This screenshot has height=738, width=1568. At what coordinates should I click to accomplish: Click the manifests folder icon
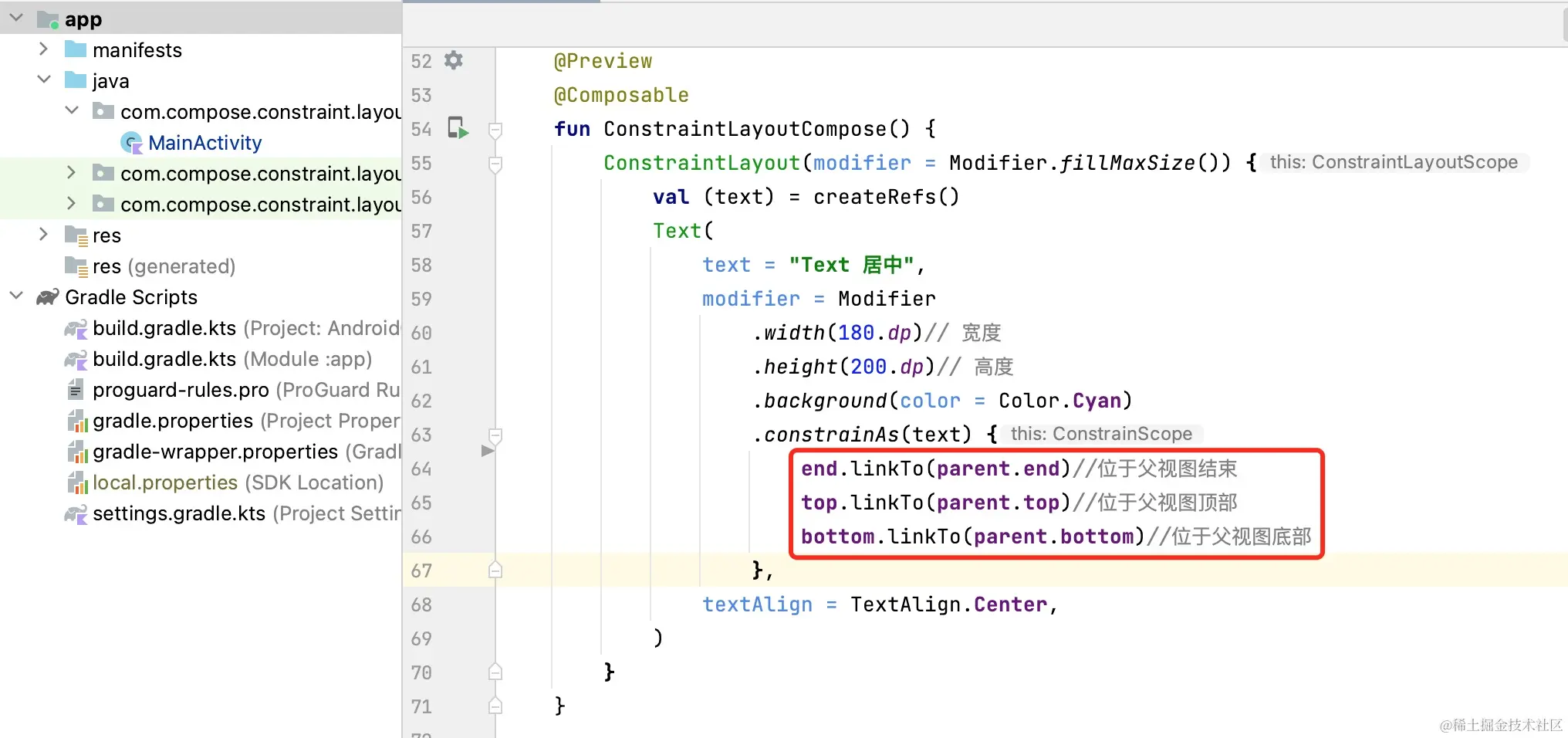[76, 49]
